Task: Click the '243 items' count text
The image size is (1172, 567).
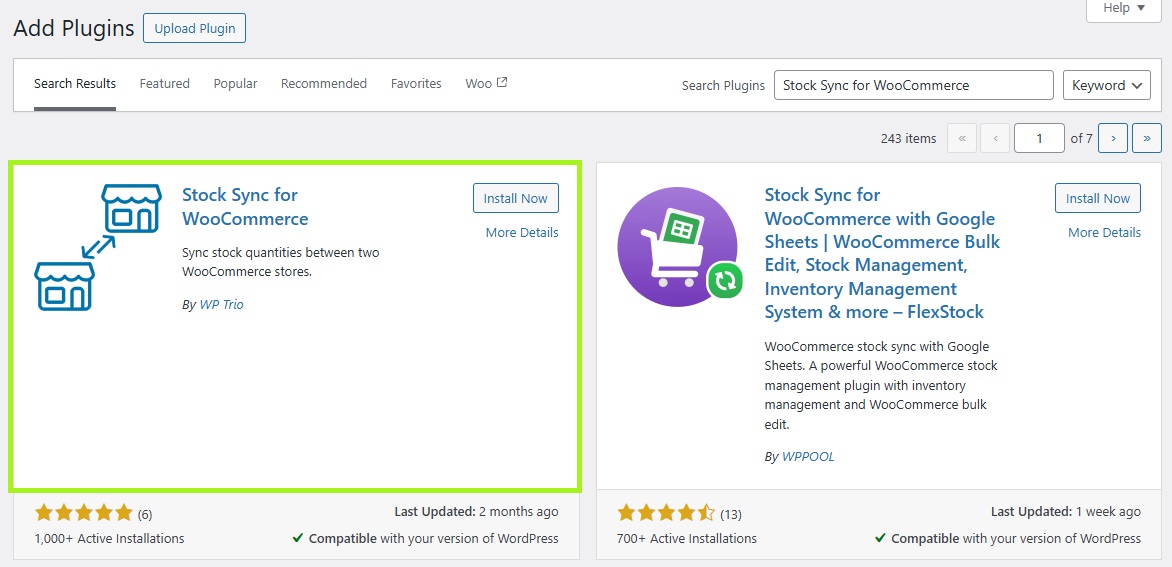Action: point(908,138)
